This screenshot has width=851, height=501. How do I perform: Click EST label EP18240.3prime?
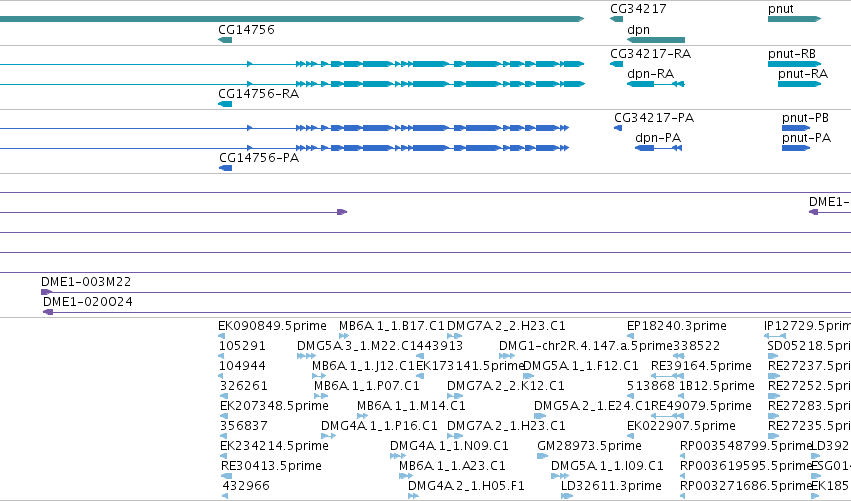[x=676, y=326]
